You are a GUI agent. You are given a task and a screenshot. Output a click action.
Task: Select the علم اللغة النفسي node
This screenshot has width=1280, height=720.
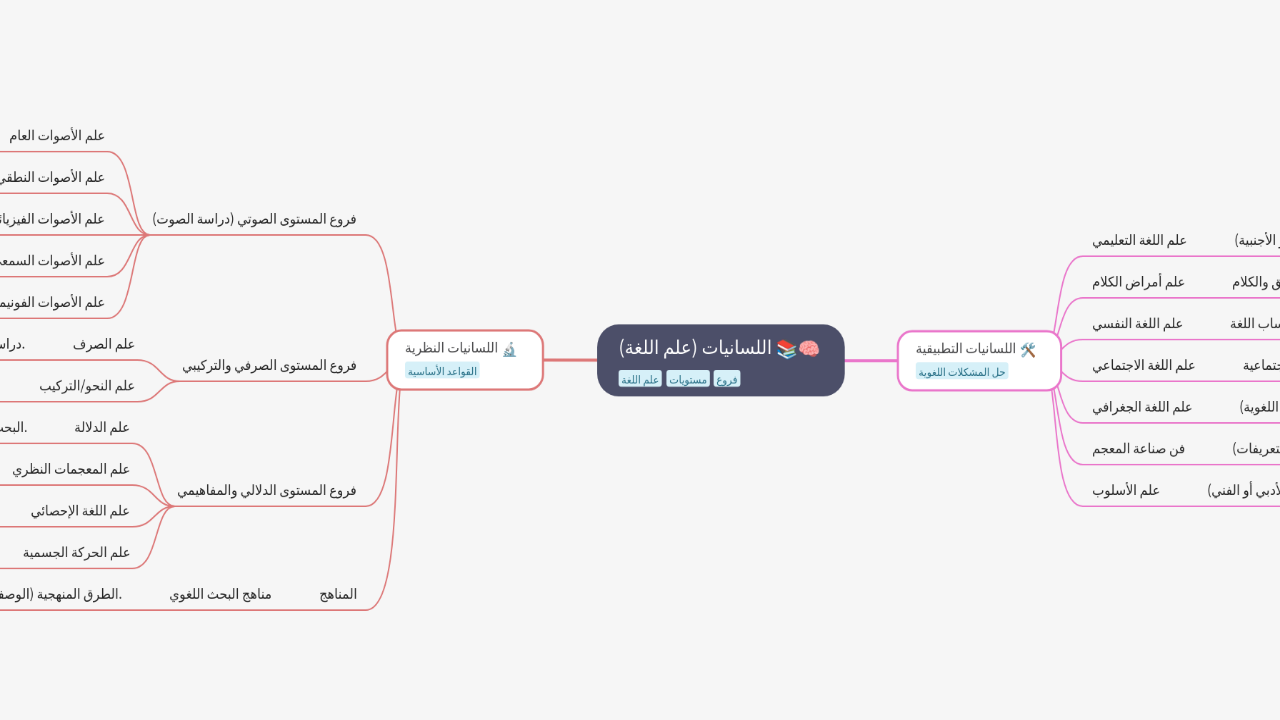[1137, 323]
